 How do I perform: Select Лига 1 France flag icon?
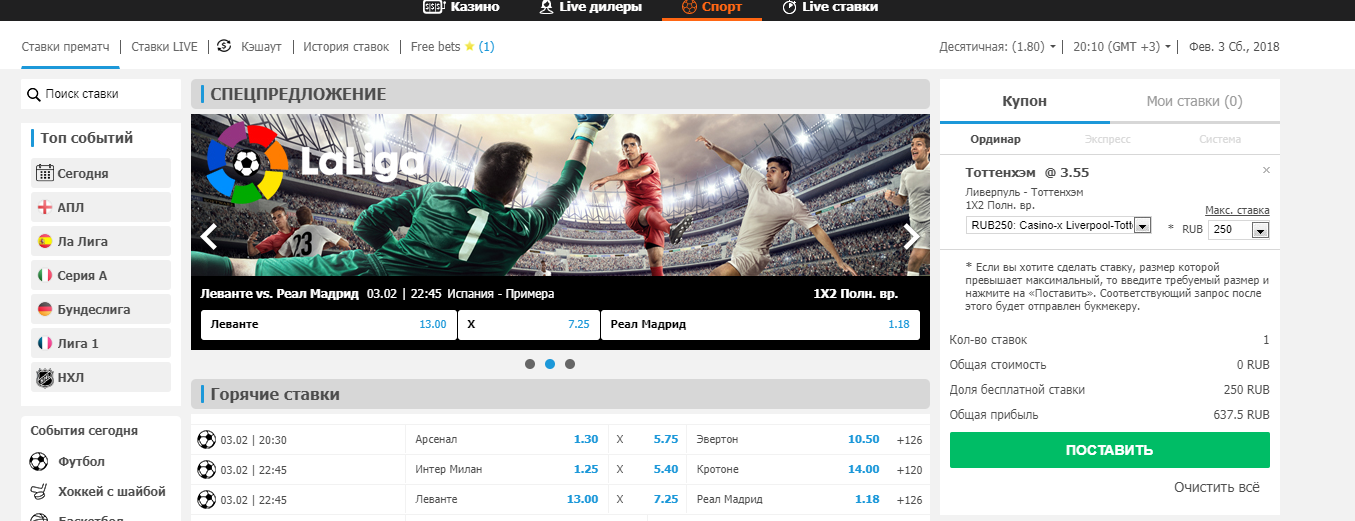44,343
